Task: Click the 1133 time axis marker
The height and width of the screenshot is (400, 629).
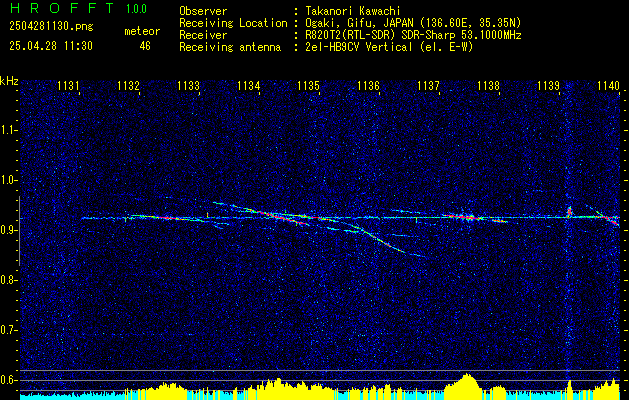Action: [189, 86]
